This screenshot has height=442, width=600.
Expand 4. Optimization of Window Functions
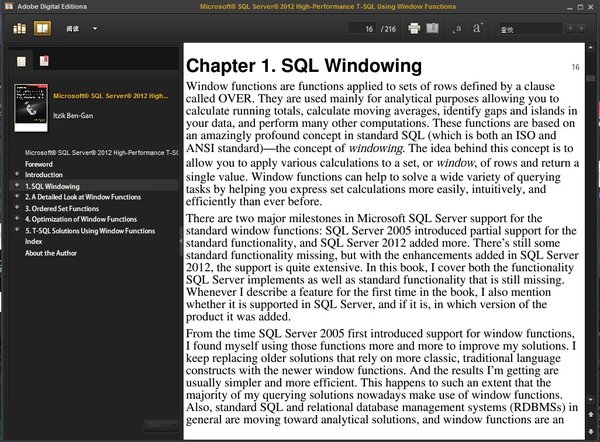pyautogui.click(x=17, y=219)
